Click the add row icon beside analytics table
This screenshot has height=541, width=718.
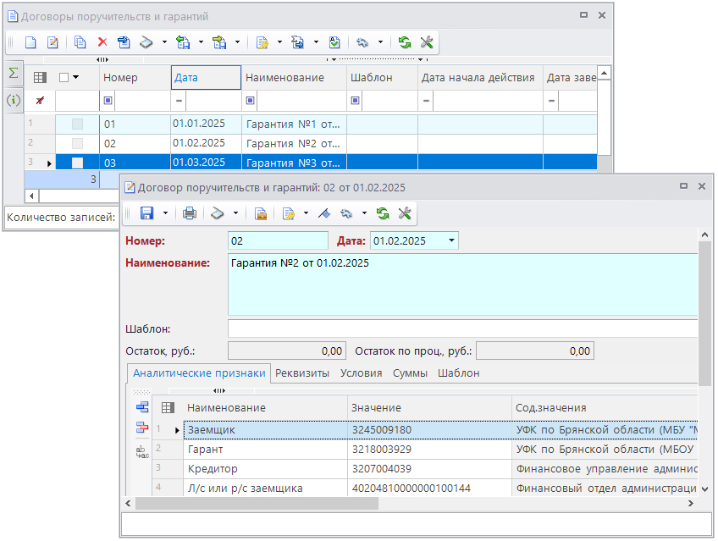tap(141, 407)
